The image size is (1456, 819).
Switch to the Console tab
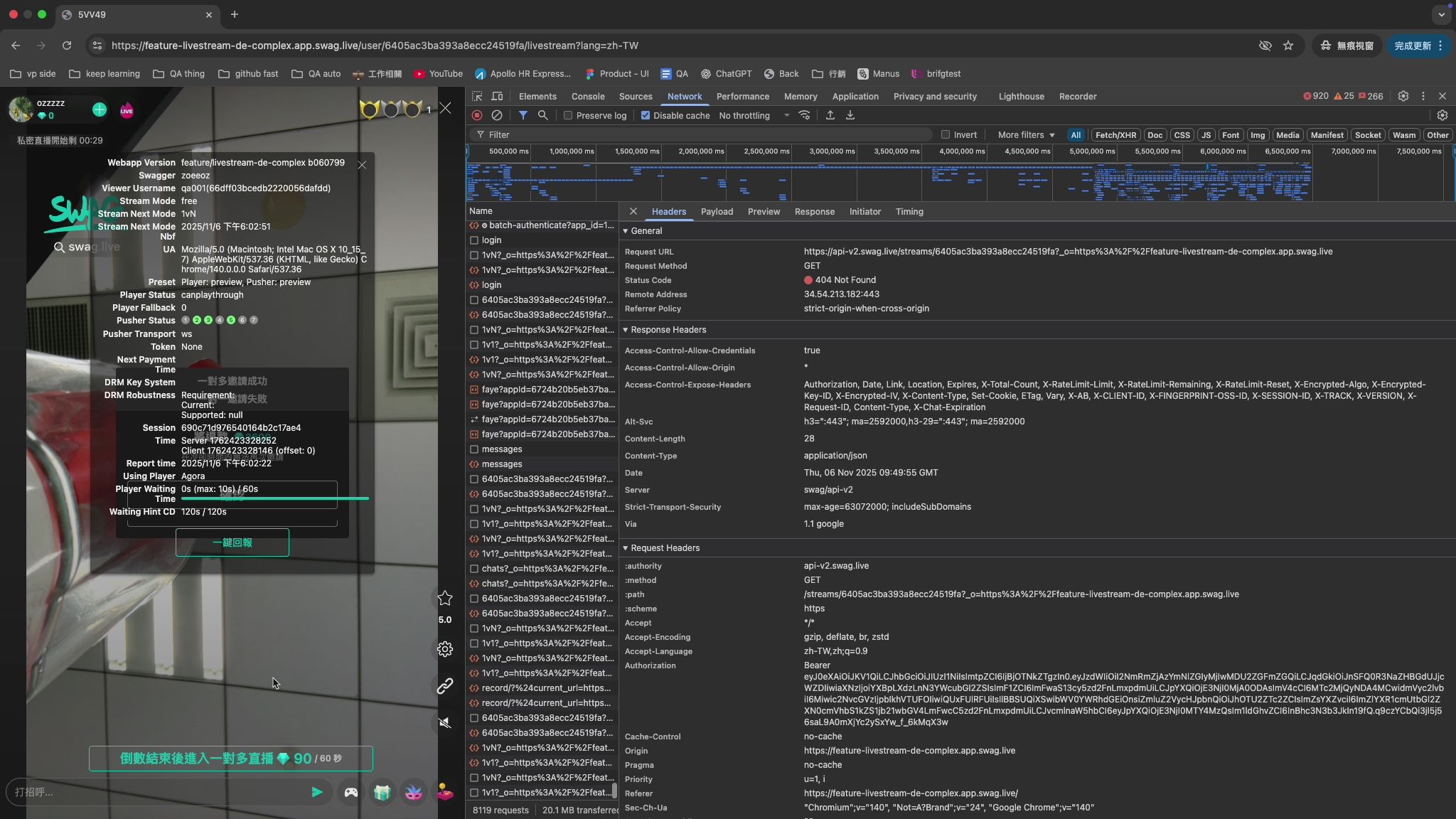pos(588,96)
